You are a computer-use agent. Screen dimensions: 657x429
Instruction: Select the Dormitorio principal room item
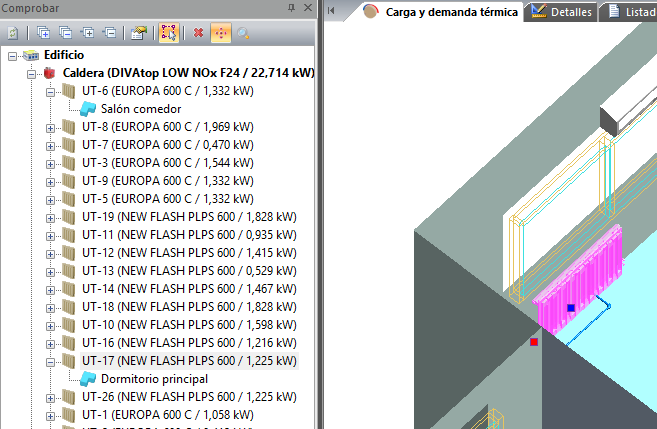154,379
